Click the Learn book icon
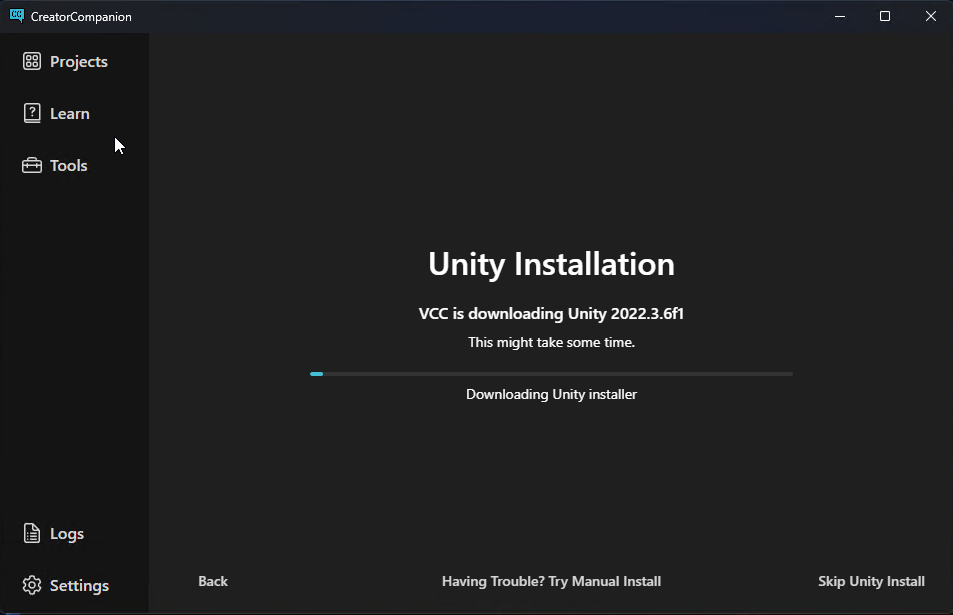The image size is (953, 615). 32,114
